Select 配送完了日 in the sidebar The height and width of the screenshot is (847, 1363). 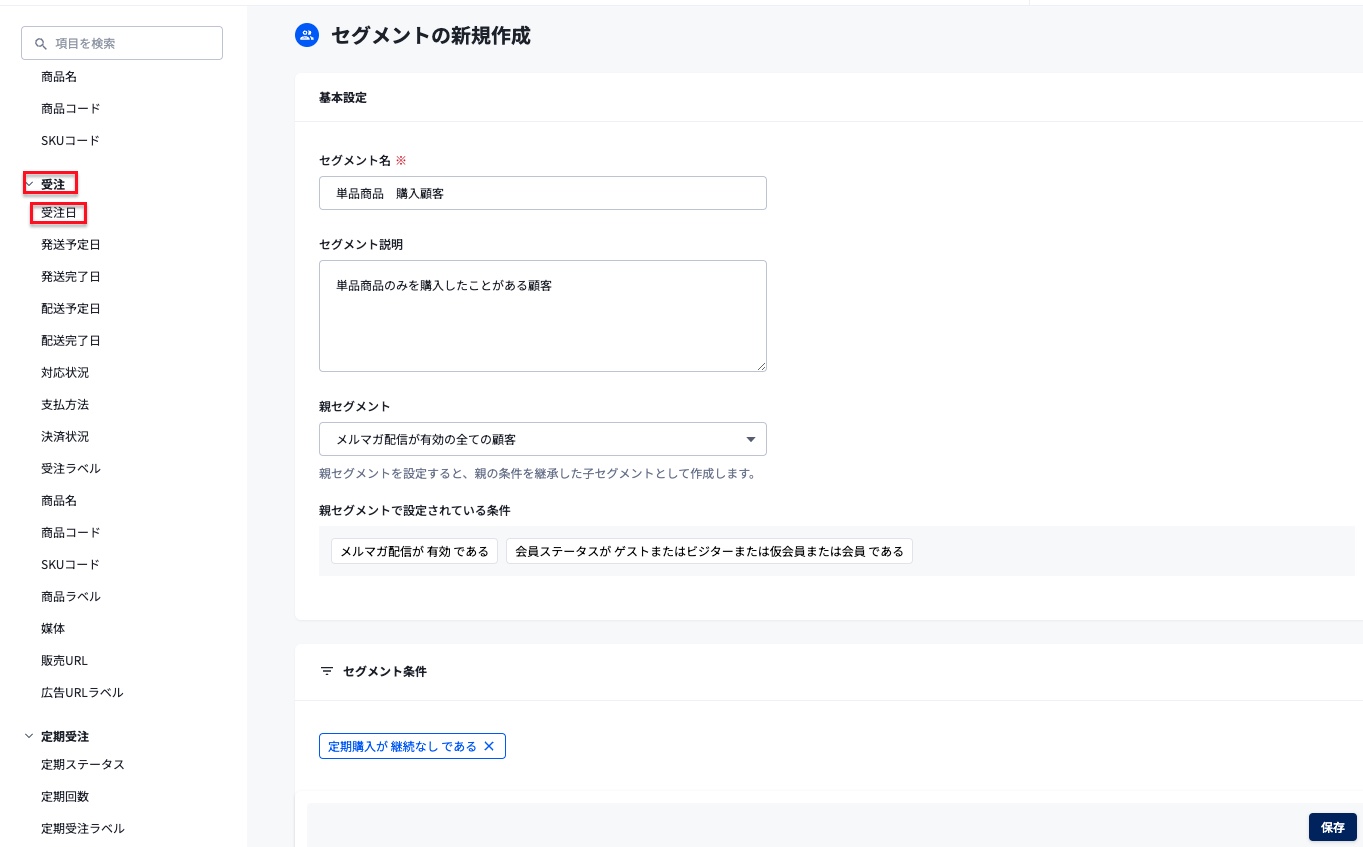pyautogui.click(x=71, y=340)
